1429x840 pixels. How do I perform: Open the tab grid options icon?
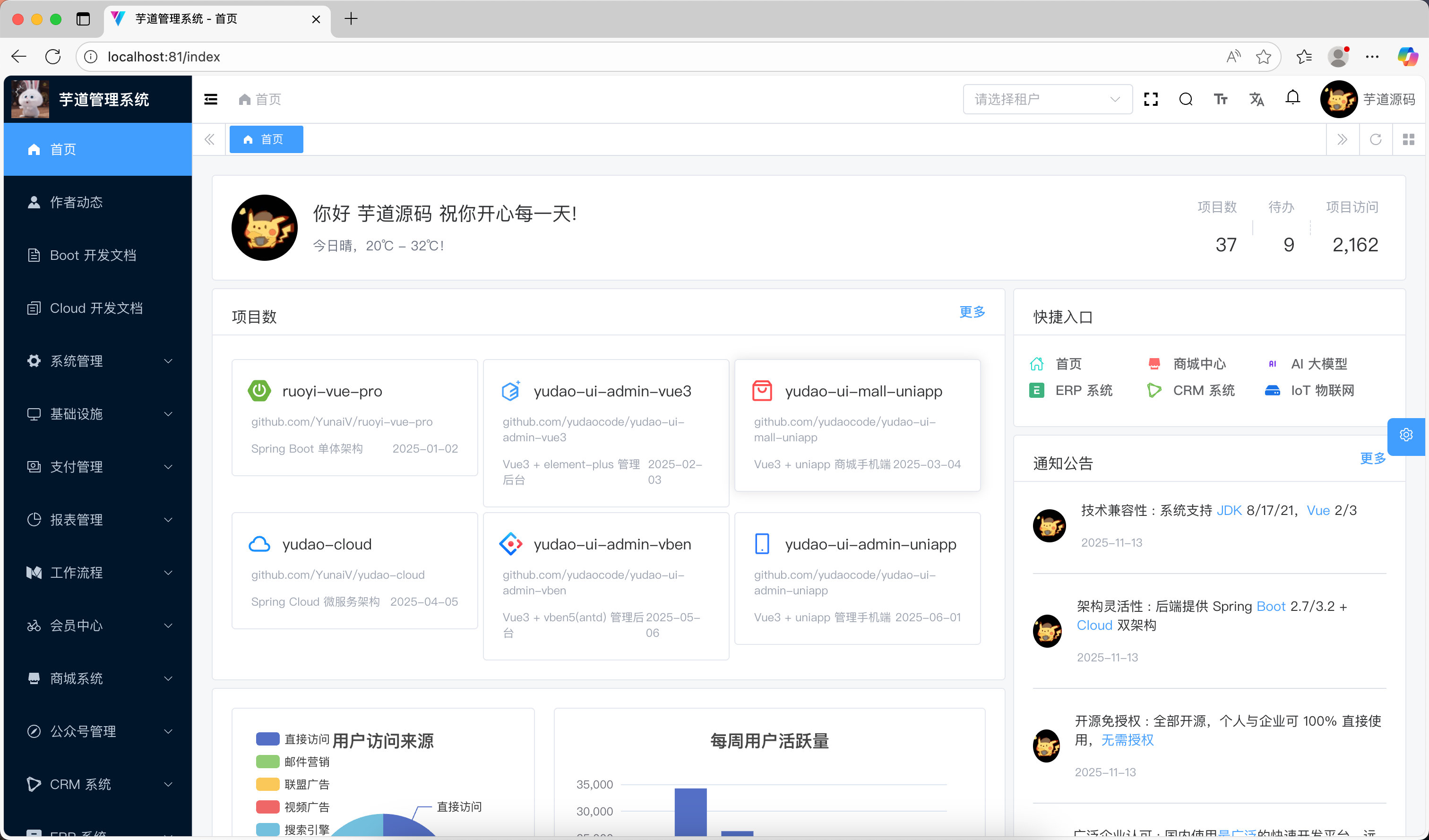[1409, 139]
